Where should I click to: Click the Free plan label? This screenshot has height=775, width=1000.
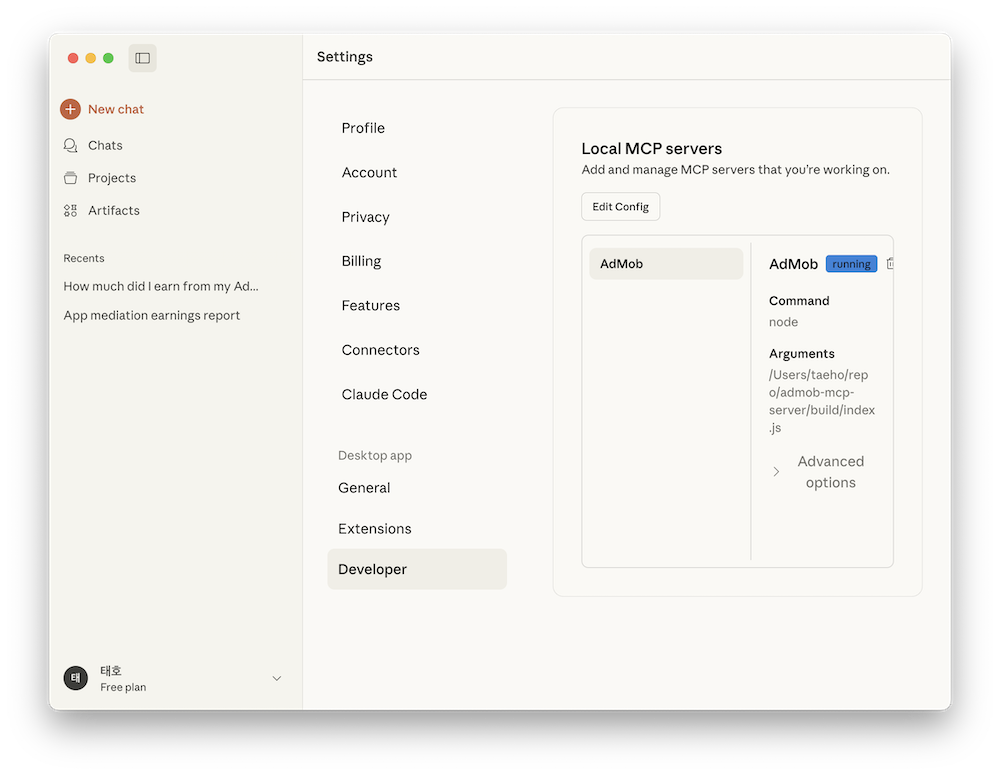tap(123, 687)
